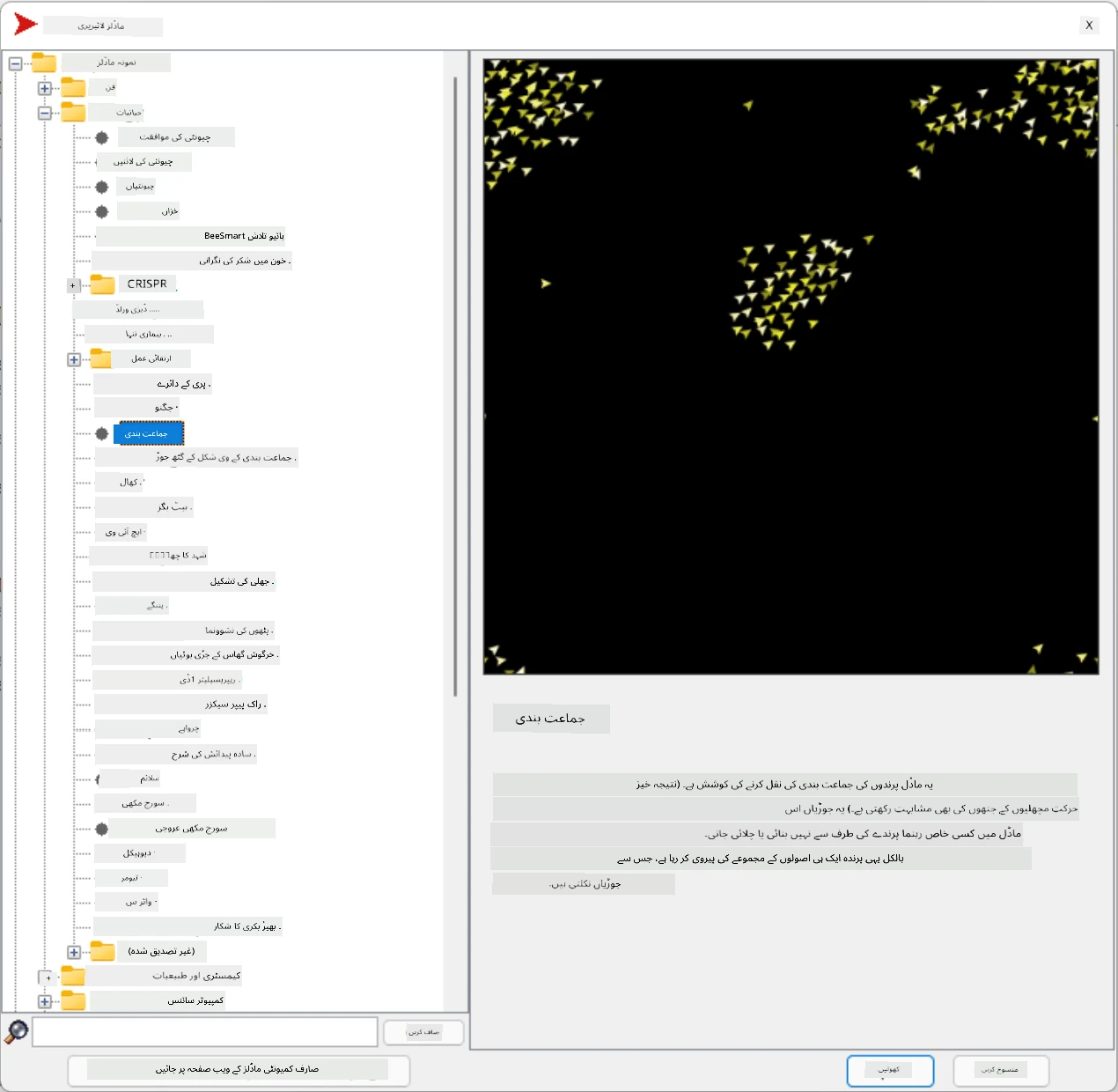Select the پٹھوں کی نشوونما model

(x=184, y=631)
